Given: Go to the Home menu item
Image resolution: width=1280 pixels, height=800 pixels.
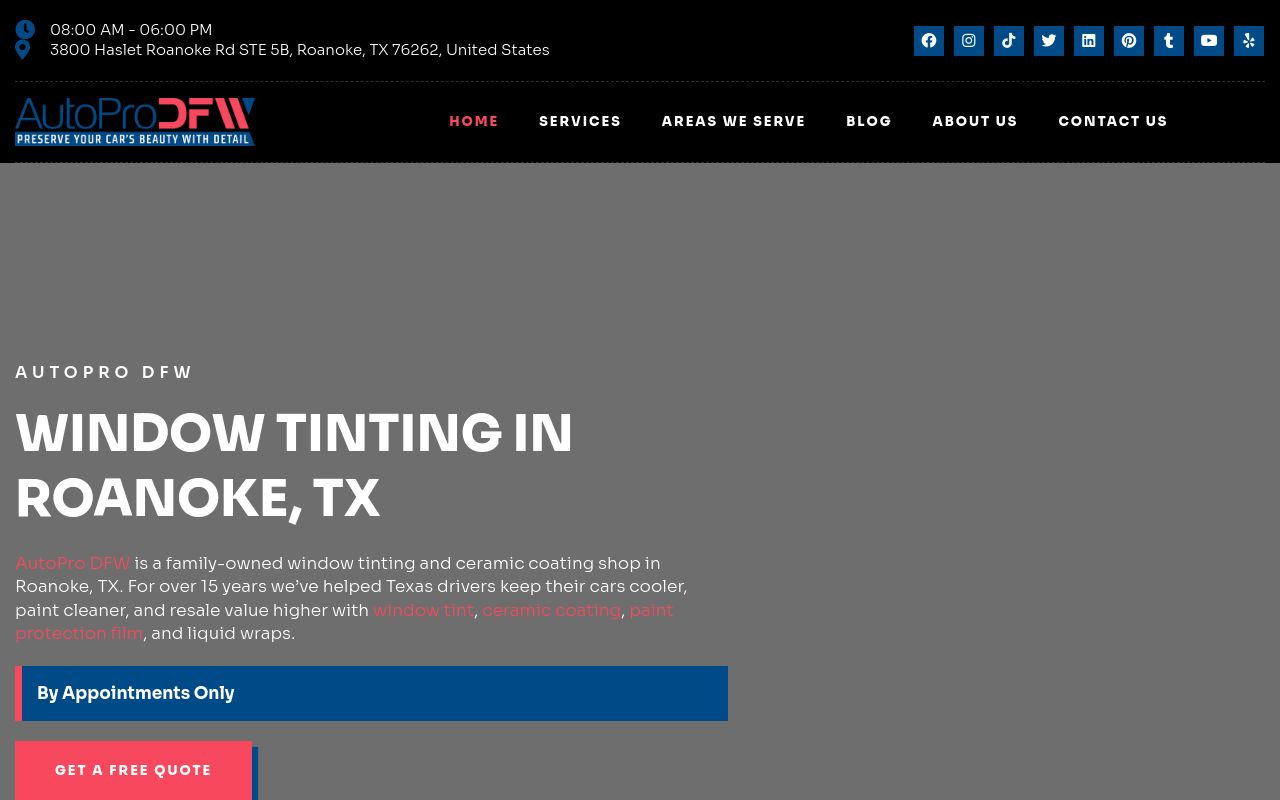Looking at the screenshot, I should coord(474,121).
